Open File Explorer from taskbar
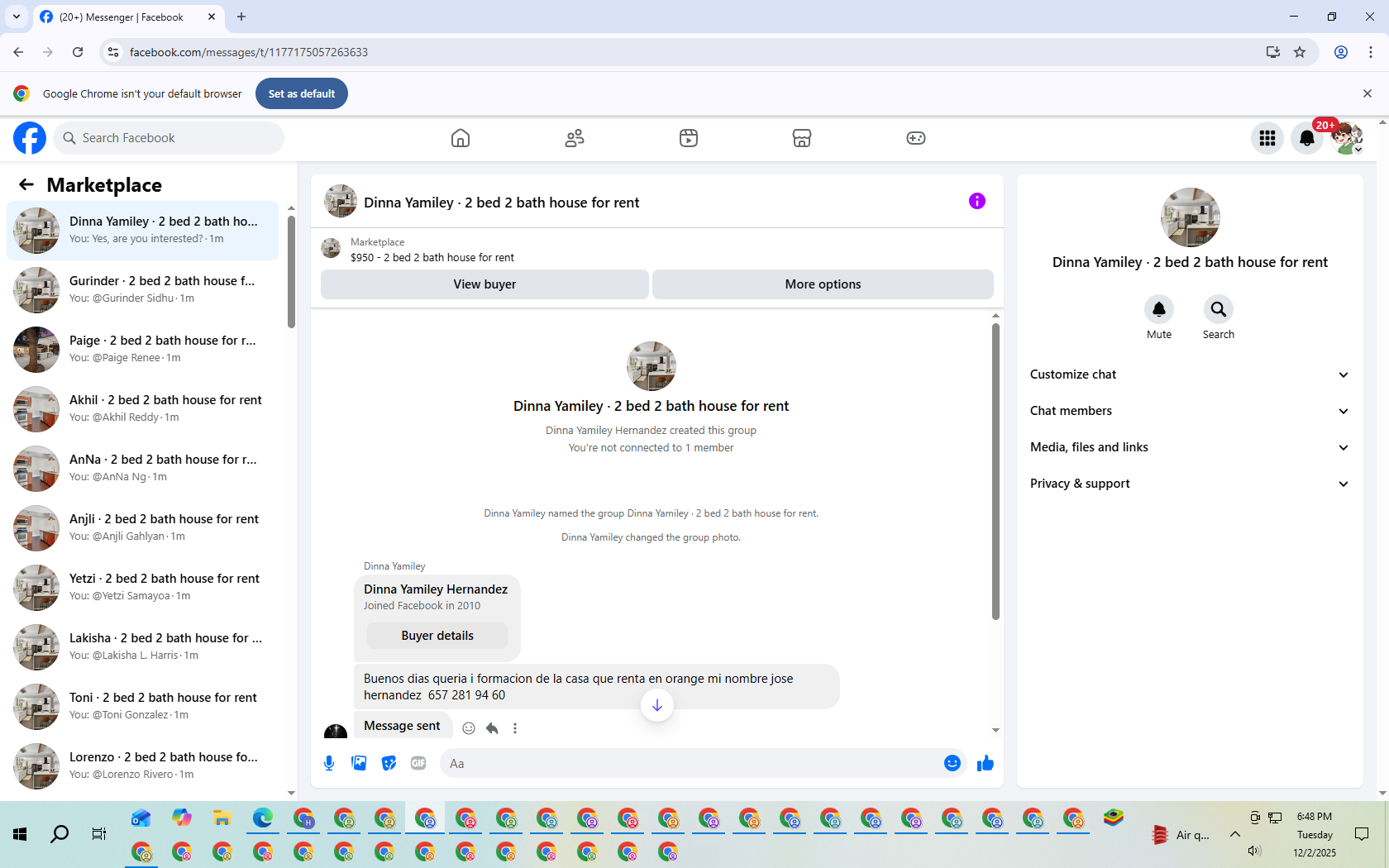 (222, 818)
